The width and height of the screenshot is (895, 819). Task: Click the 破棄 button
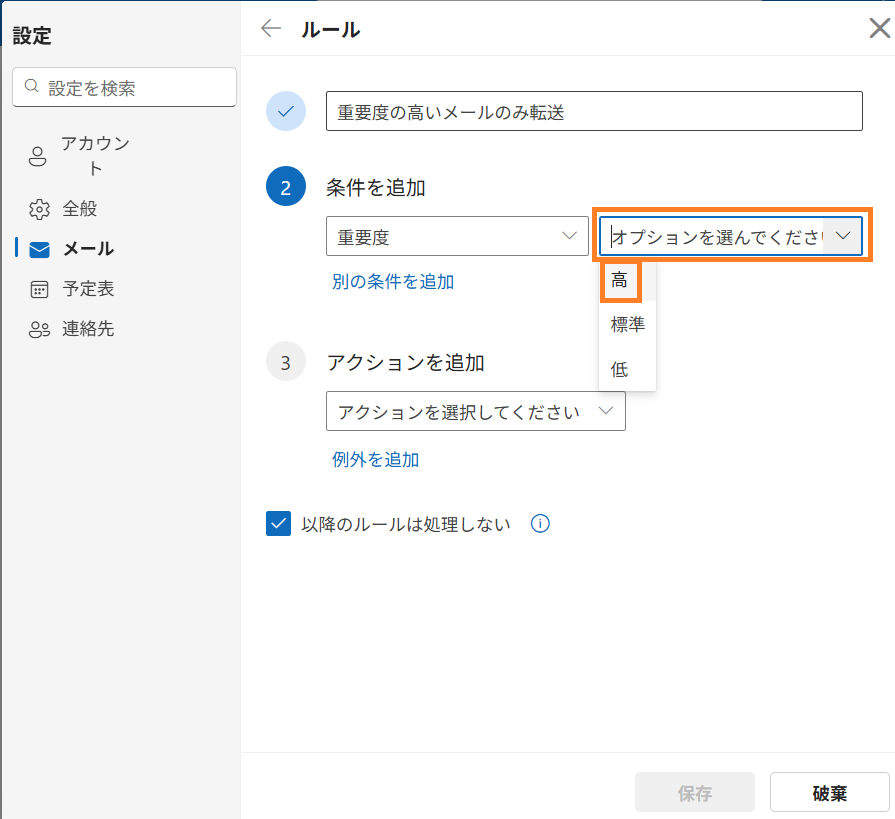click(x=829, y=793)
